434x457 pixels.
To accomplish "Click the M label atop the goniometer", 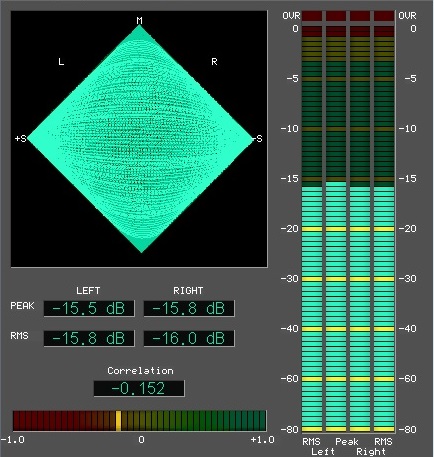I will click(x=139, y=21).
